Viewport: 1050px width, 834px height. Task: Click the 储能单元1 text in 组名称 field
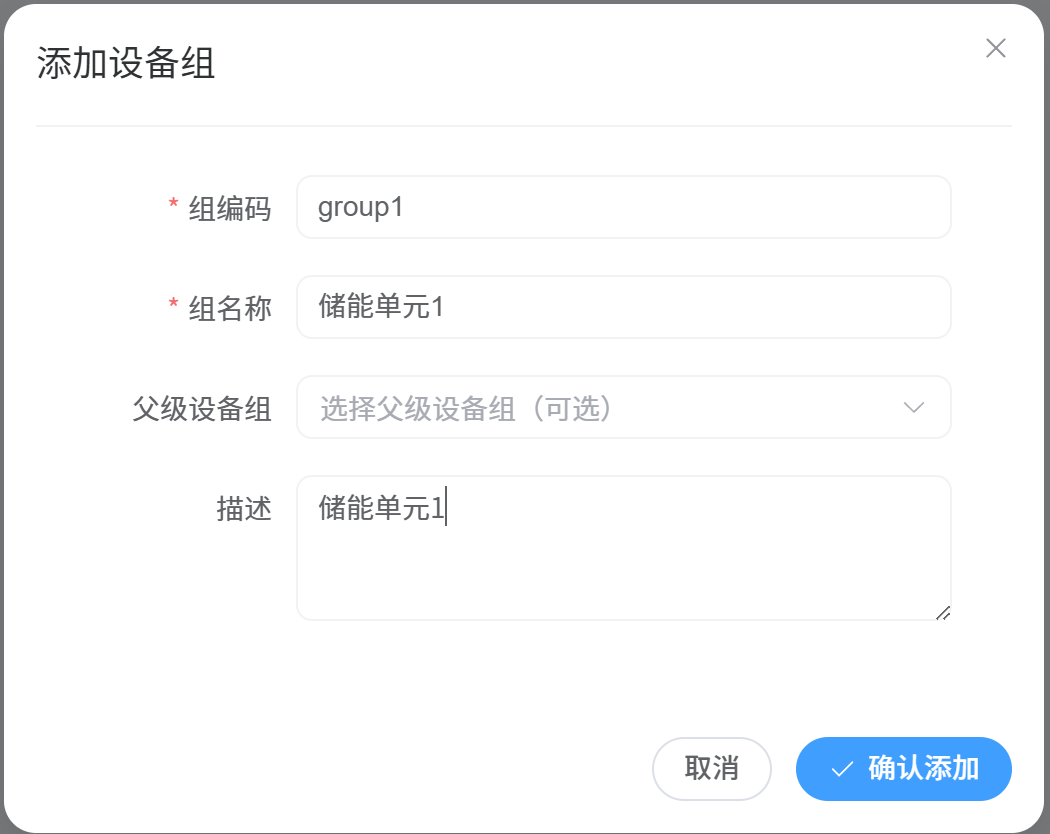tap(381, 307)
